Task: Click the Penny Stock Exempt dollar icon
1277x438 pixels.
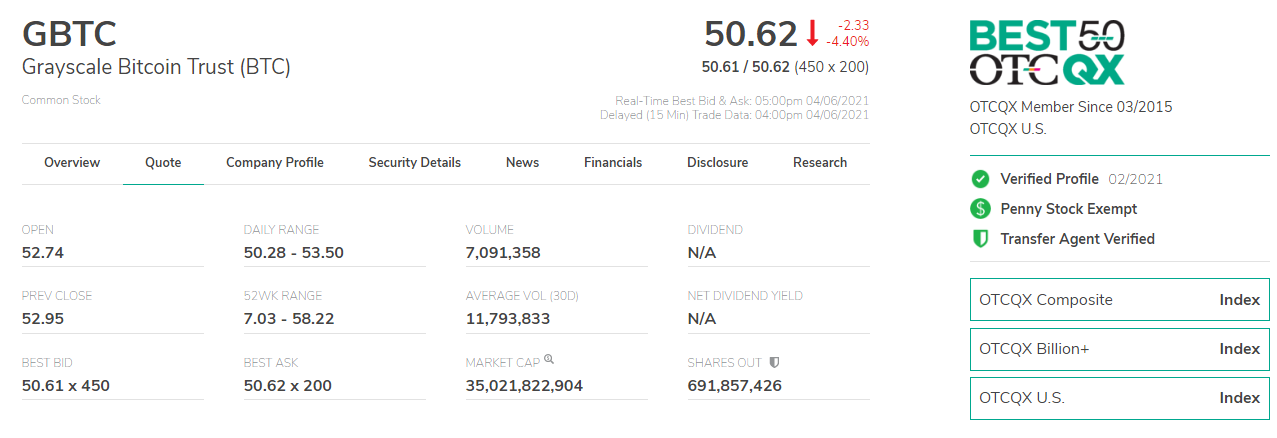Action: pos(980,209)
